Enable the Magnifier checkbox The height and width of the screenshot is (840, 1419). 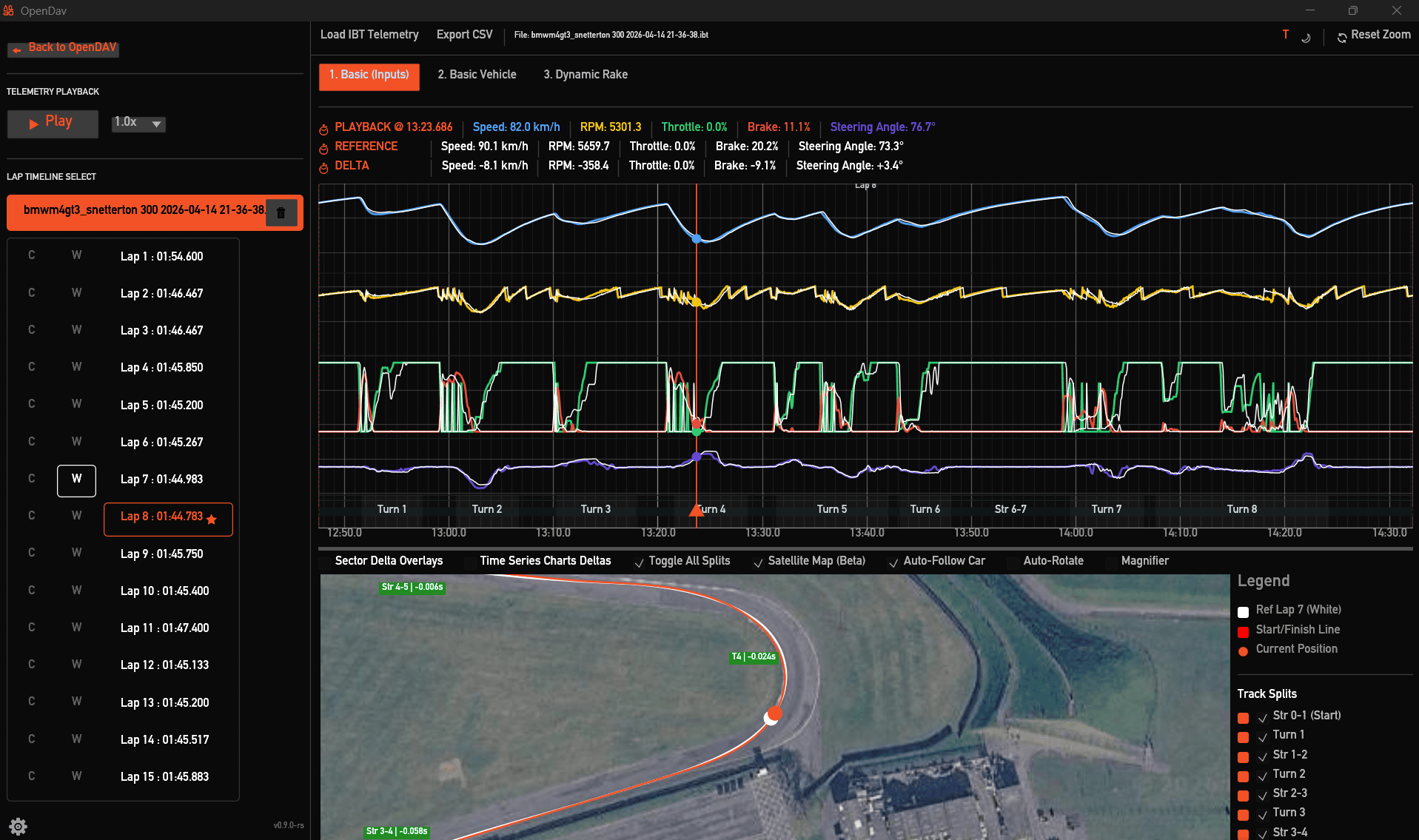pyautogui.click(x=1111, y=562)
